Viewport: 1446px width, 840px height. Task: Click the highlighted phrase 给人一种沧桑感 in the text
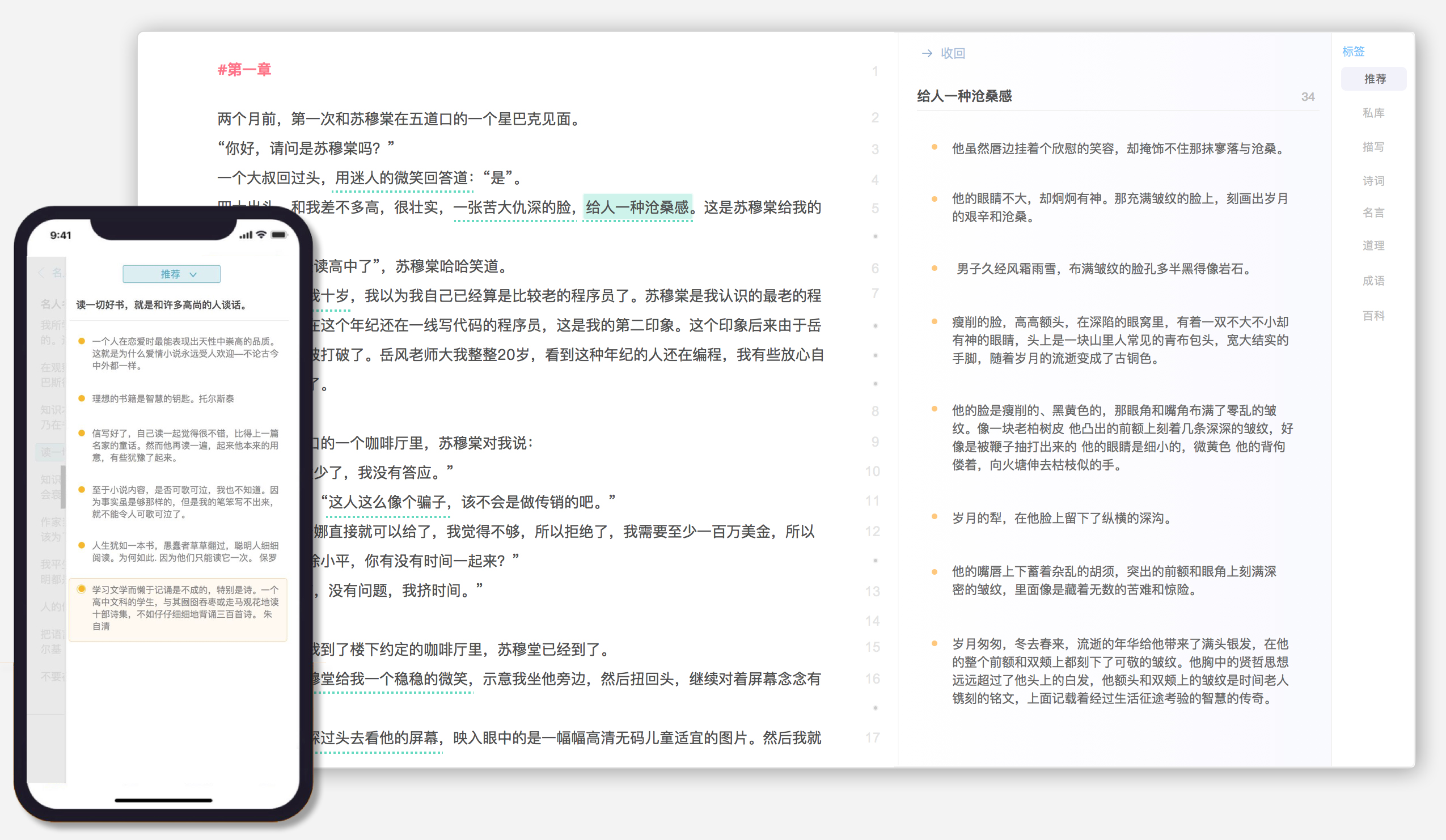(637, 207)
